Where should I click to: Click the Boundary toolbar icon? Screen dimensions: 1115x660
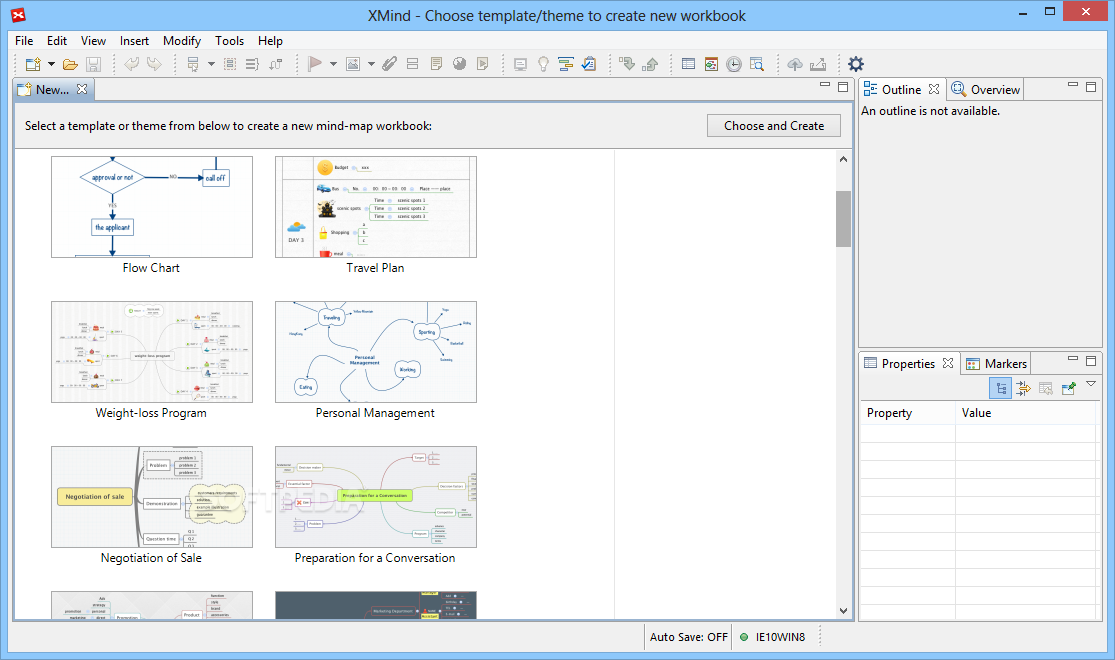230,64
